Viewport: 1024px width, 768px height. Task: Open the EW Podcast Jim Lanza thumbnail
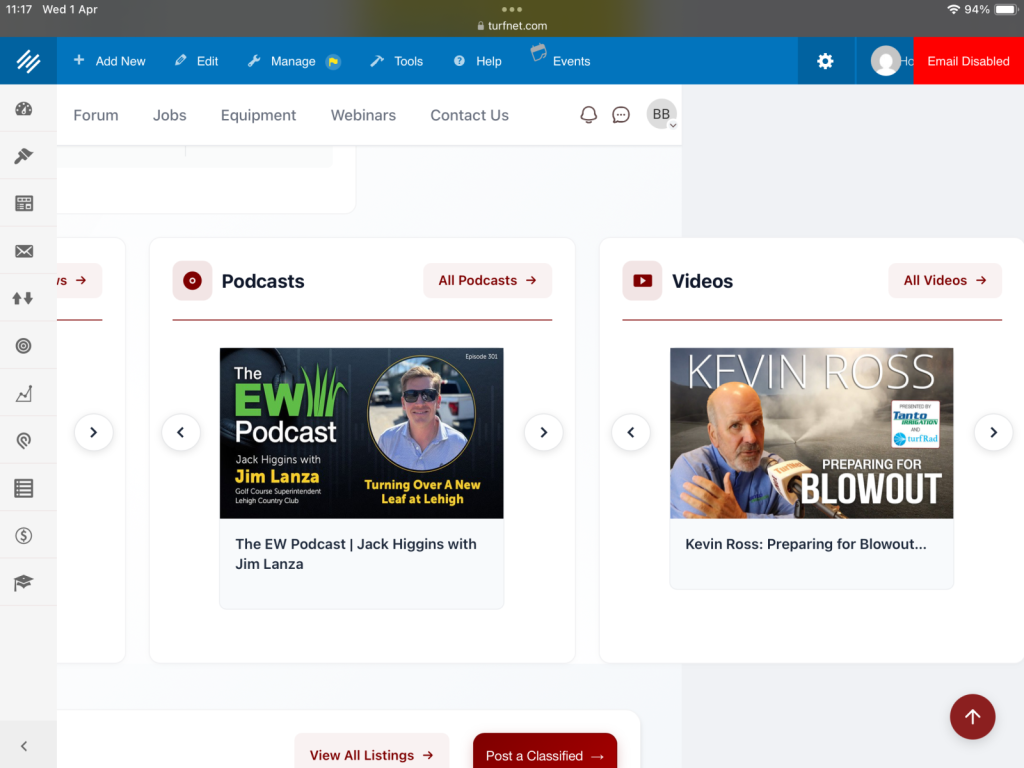click(361, 433)
